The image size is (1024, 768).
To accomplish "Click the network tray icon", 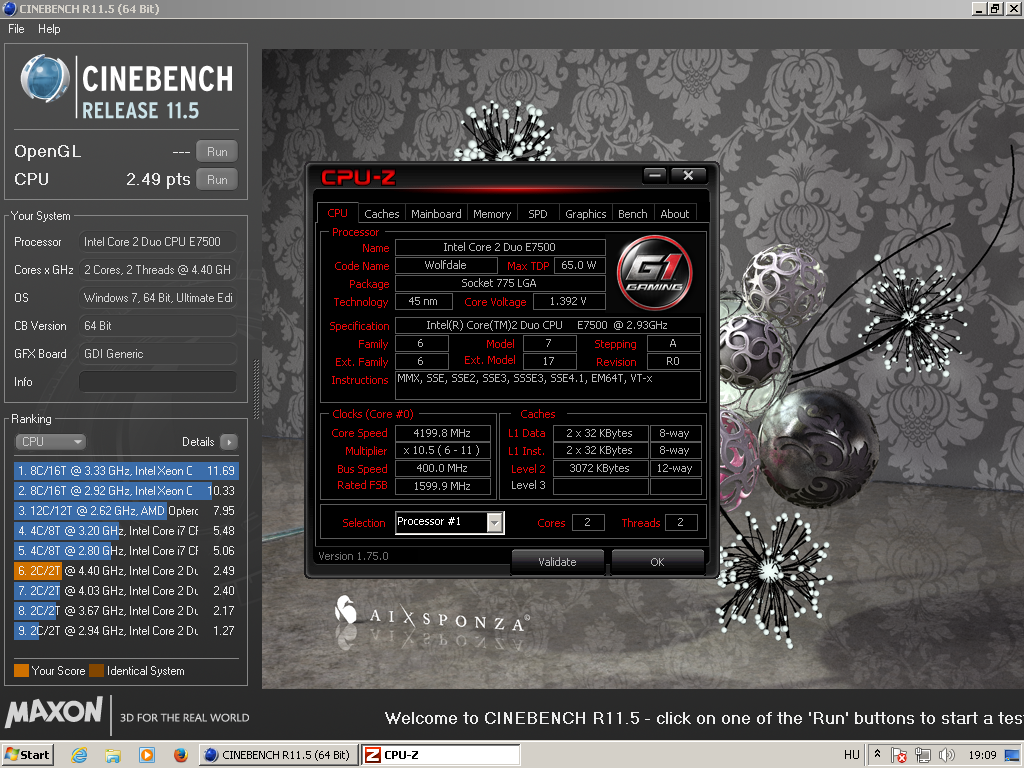I will (x=922, y=755).
